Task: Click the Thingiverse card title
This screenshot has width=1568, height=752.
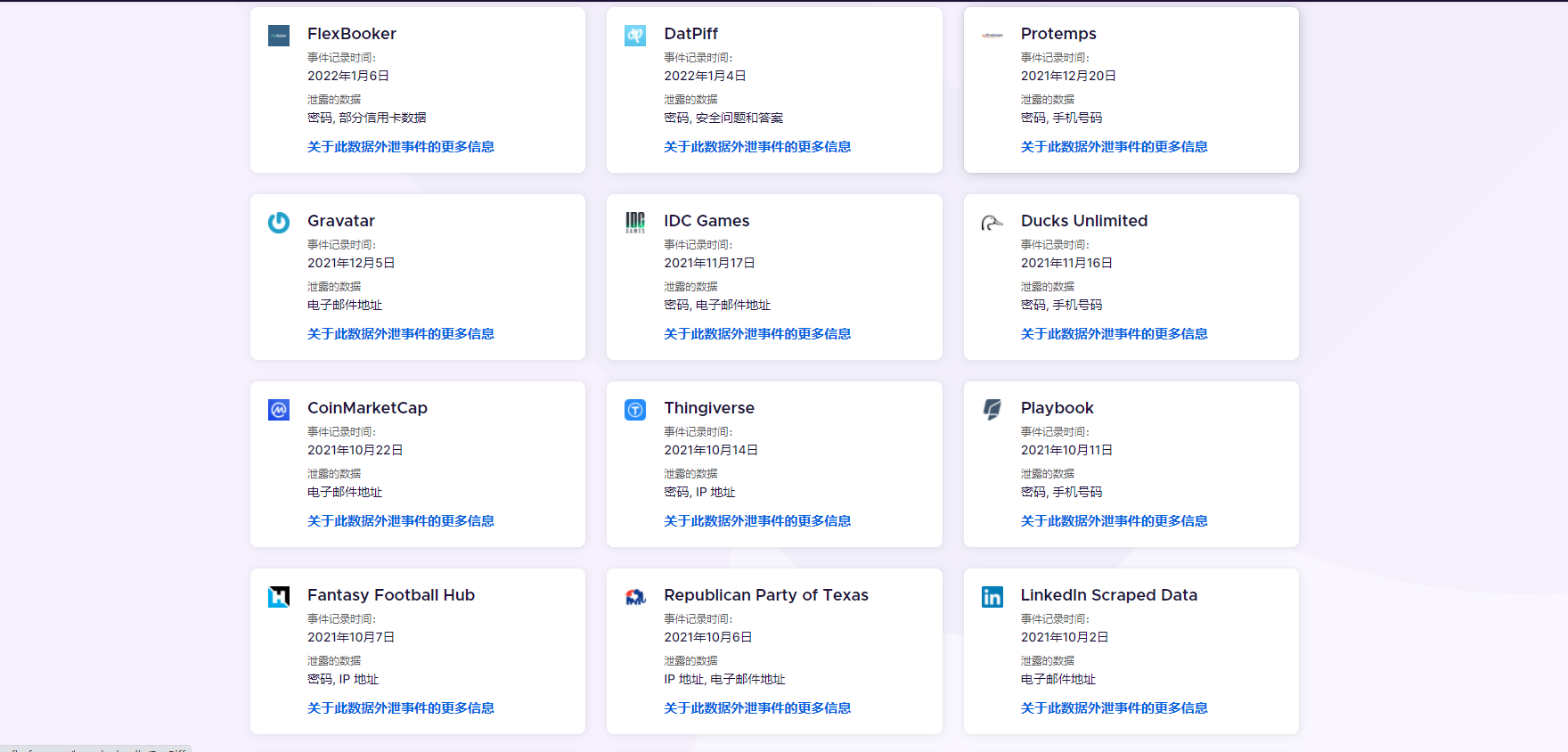Action: click(x=709, y=408)
